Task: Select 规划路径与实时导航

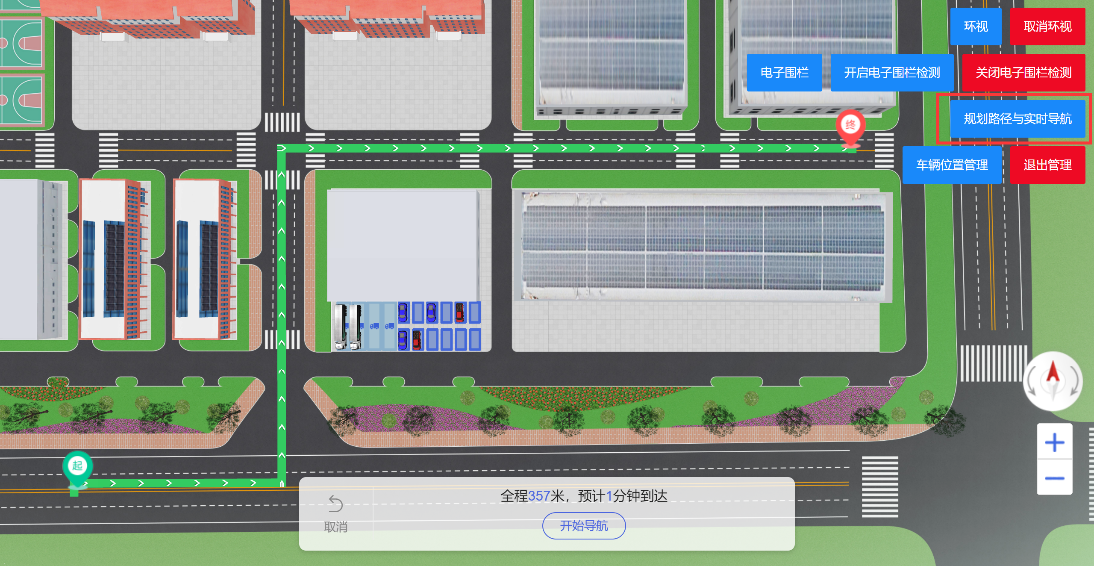Action: (x=1017, y=119)
